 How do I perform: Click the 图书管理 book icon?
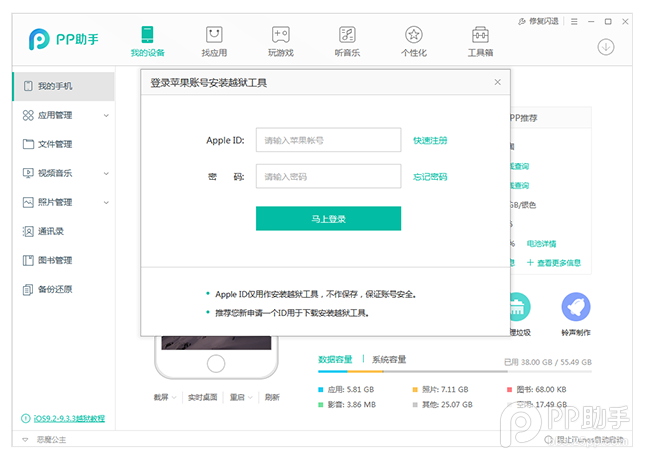click(x=28, y=260)
